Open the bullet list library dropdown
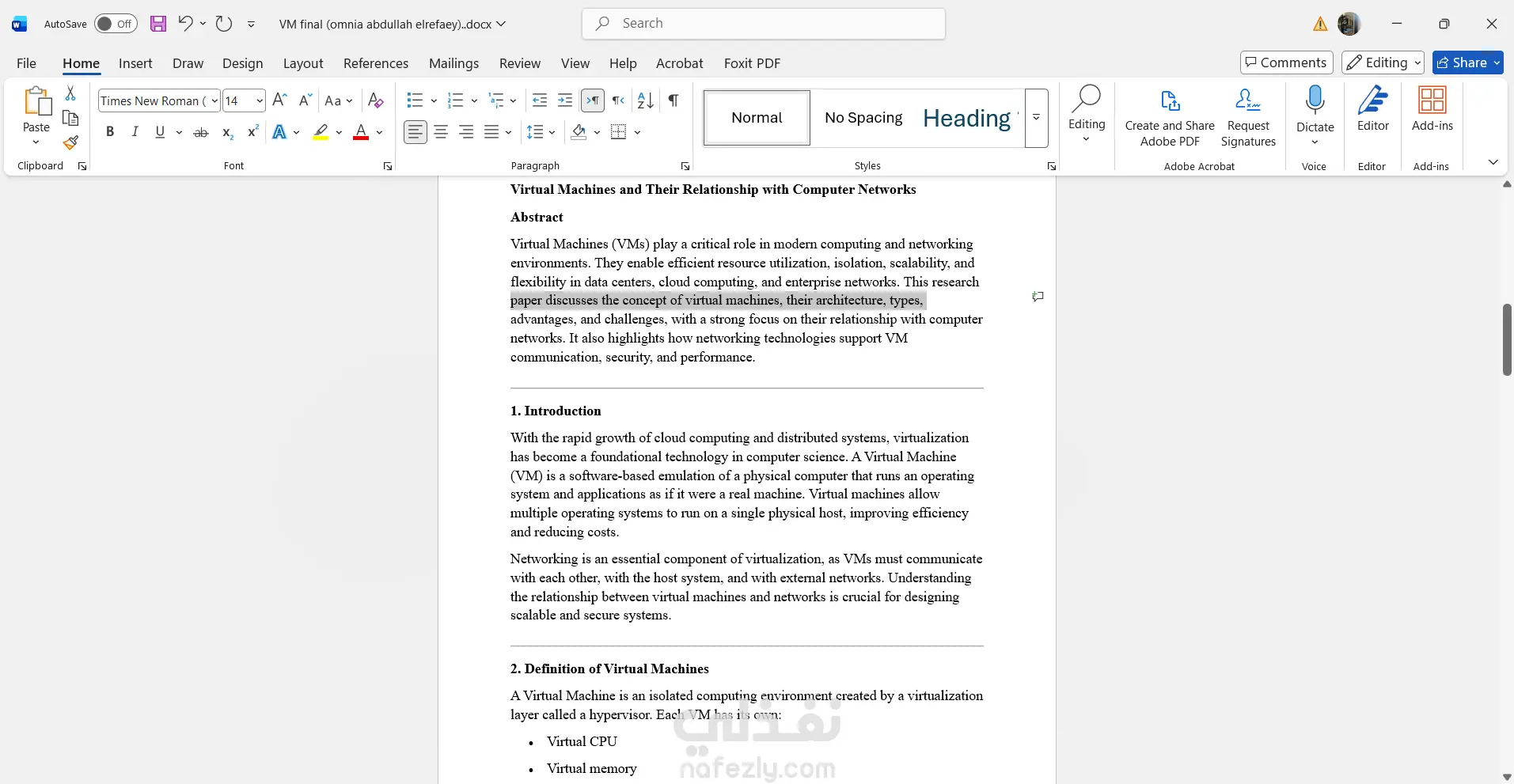Viewport: 1514px width, 784px height. pyautogui.click(x=434, y=100)
